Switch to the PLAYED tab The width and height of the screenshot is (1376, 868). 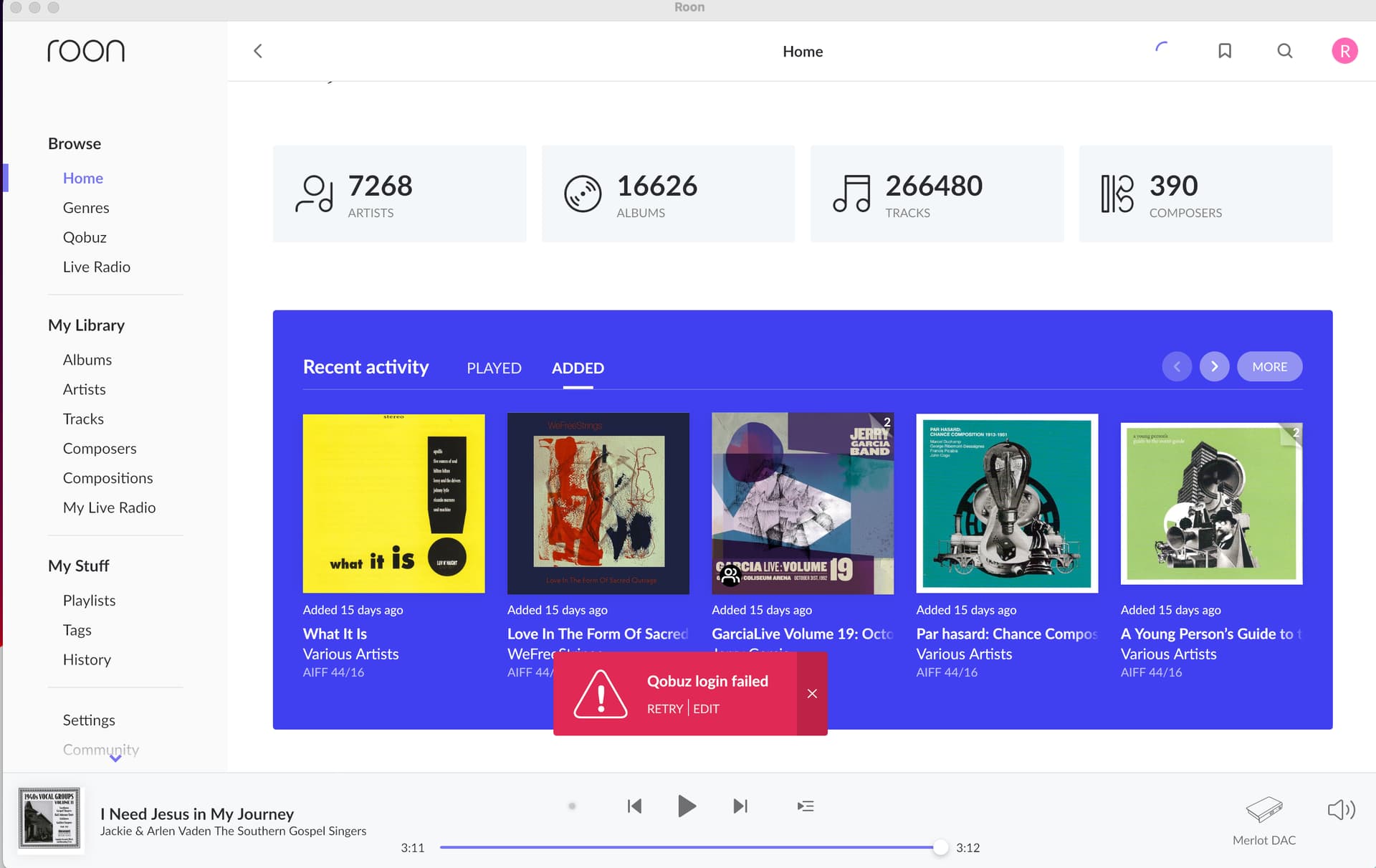(494, 368)
